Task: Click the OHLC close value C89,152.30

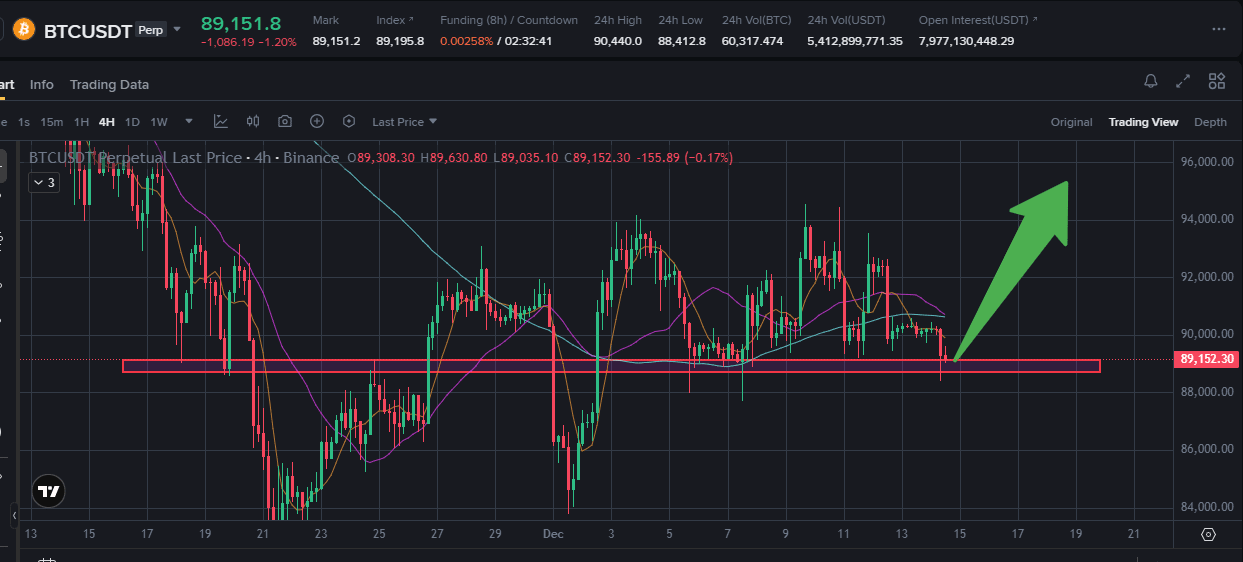Action: [x=599, y=158]
